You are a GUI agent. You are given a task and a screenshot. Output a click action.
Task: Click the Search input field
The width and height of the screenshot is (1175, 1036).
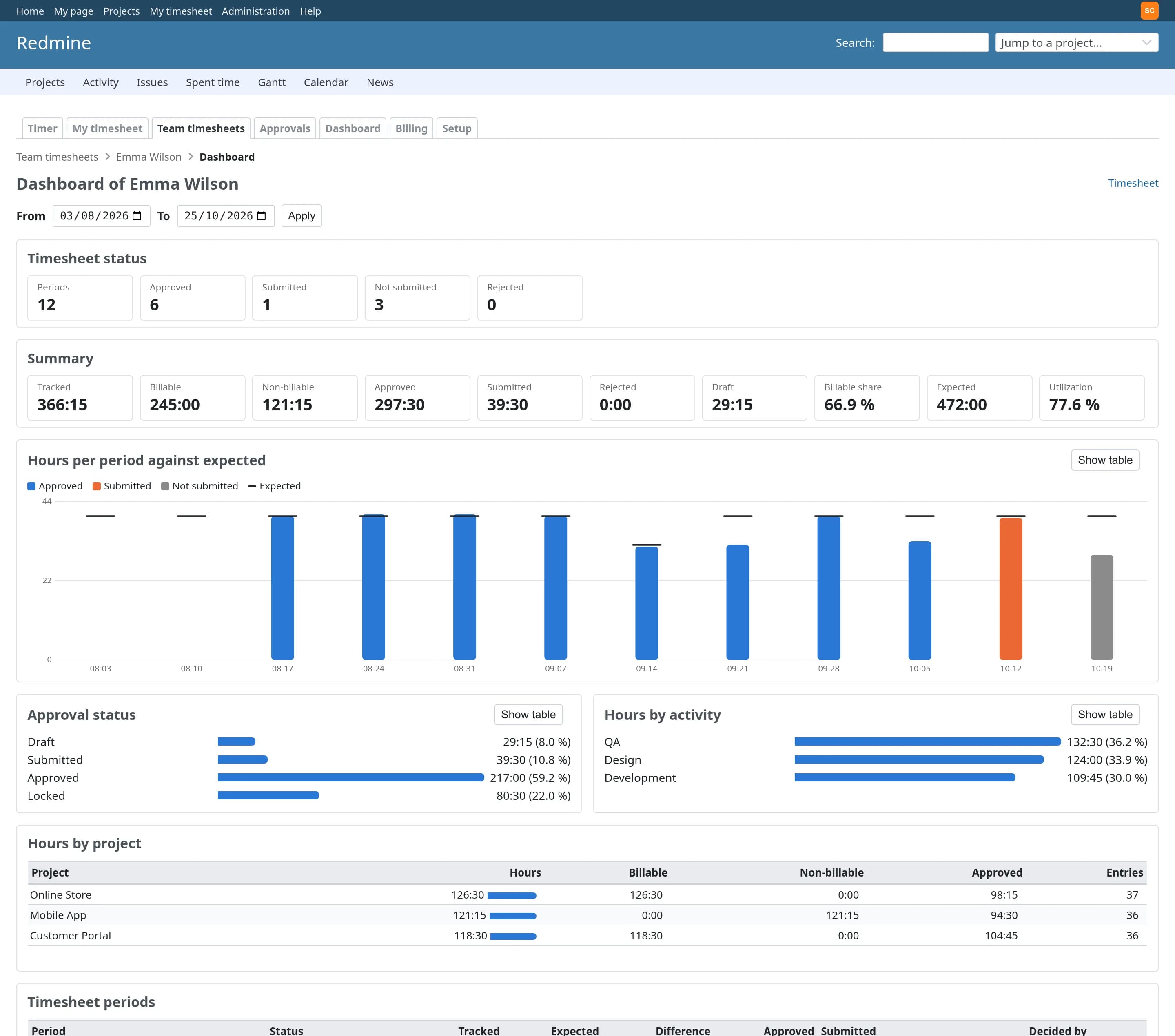[935, 42]
